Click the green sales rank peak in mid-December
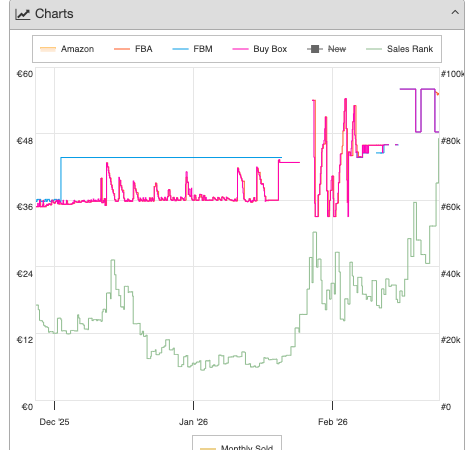 click(x=113, y=261)
